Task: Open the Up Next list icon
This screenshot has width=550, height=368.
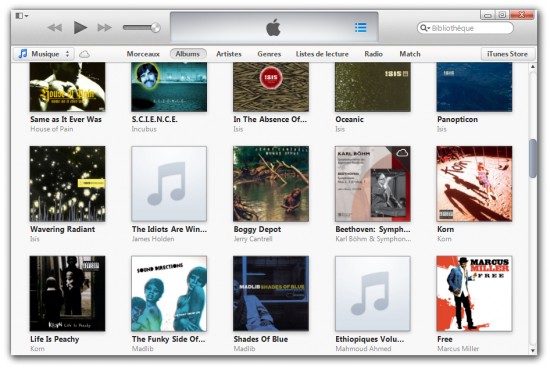Action: click(x=360, y=27)
